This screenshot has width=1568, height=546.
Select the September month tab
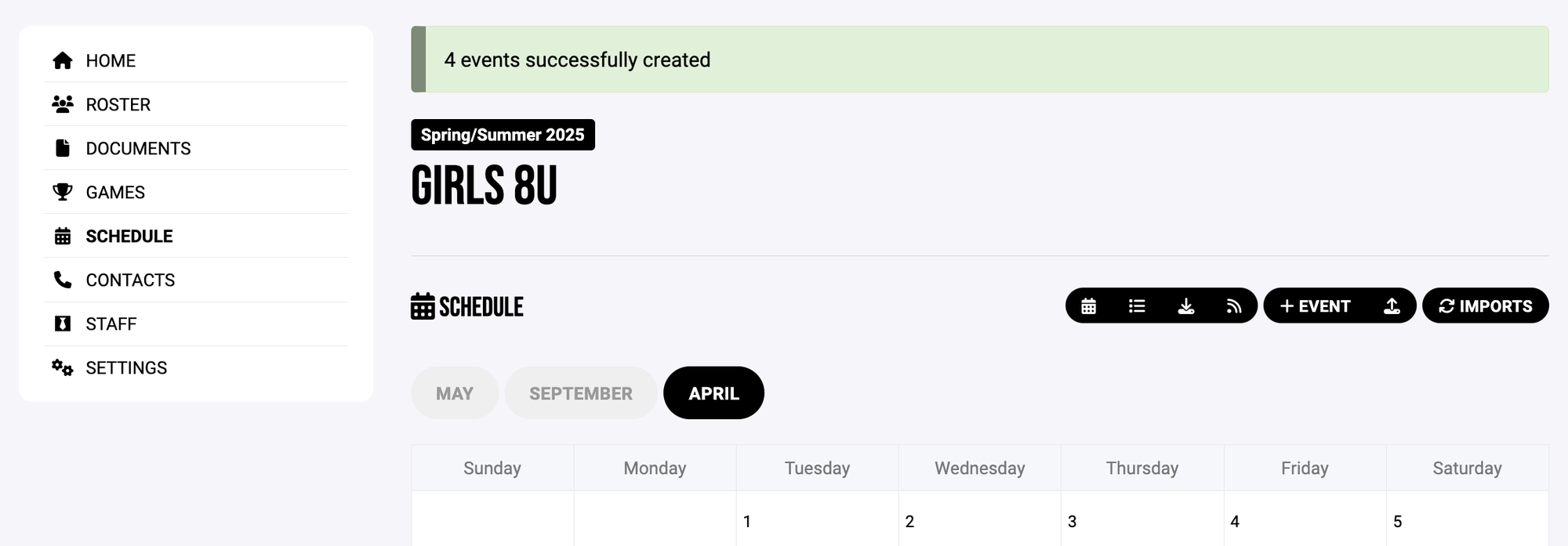581,393
